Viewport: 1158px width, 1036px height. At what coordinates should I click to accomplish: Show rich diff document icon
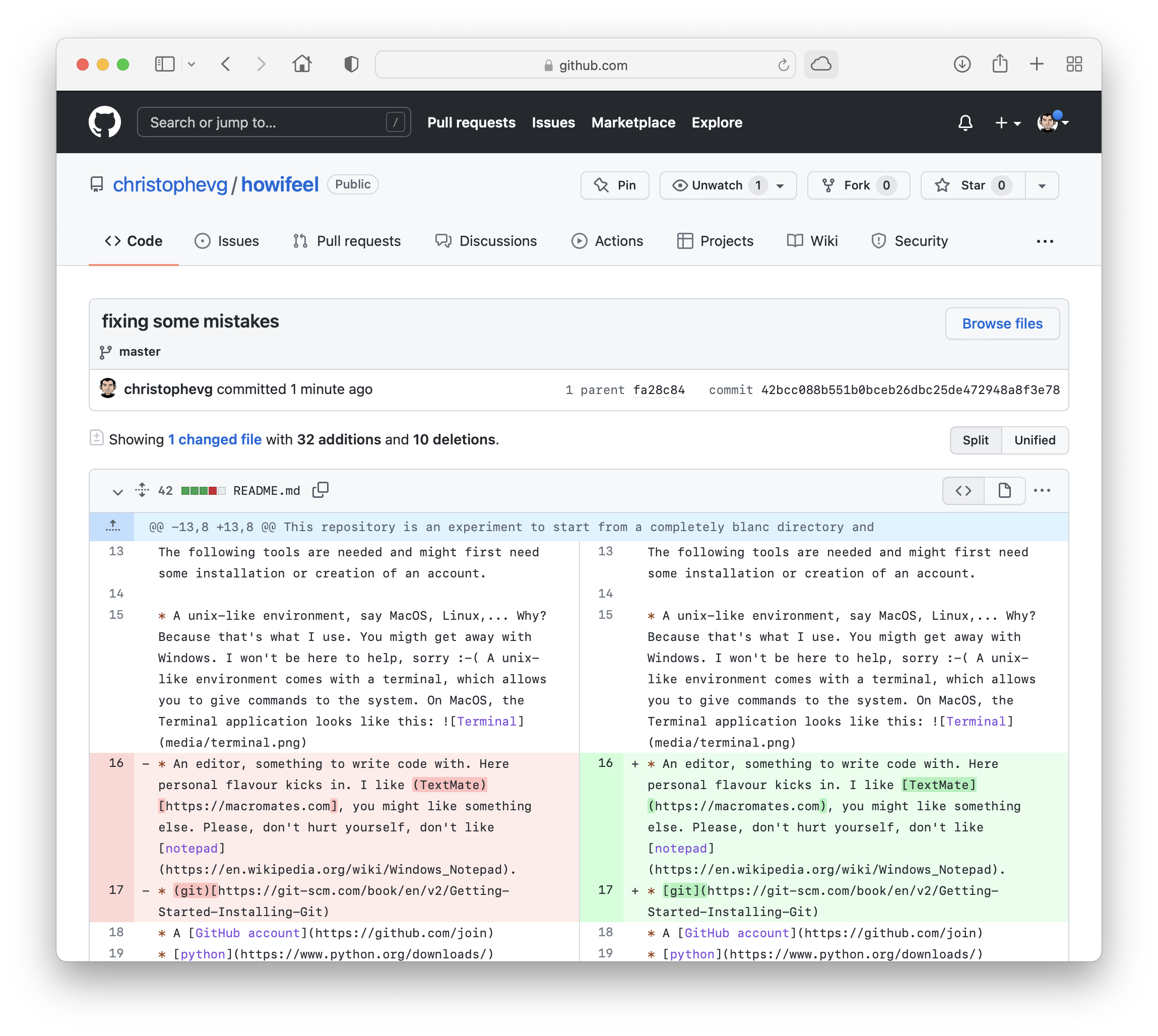1005,491
